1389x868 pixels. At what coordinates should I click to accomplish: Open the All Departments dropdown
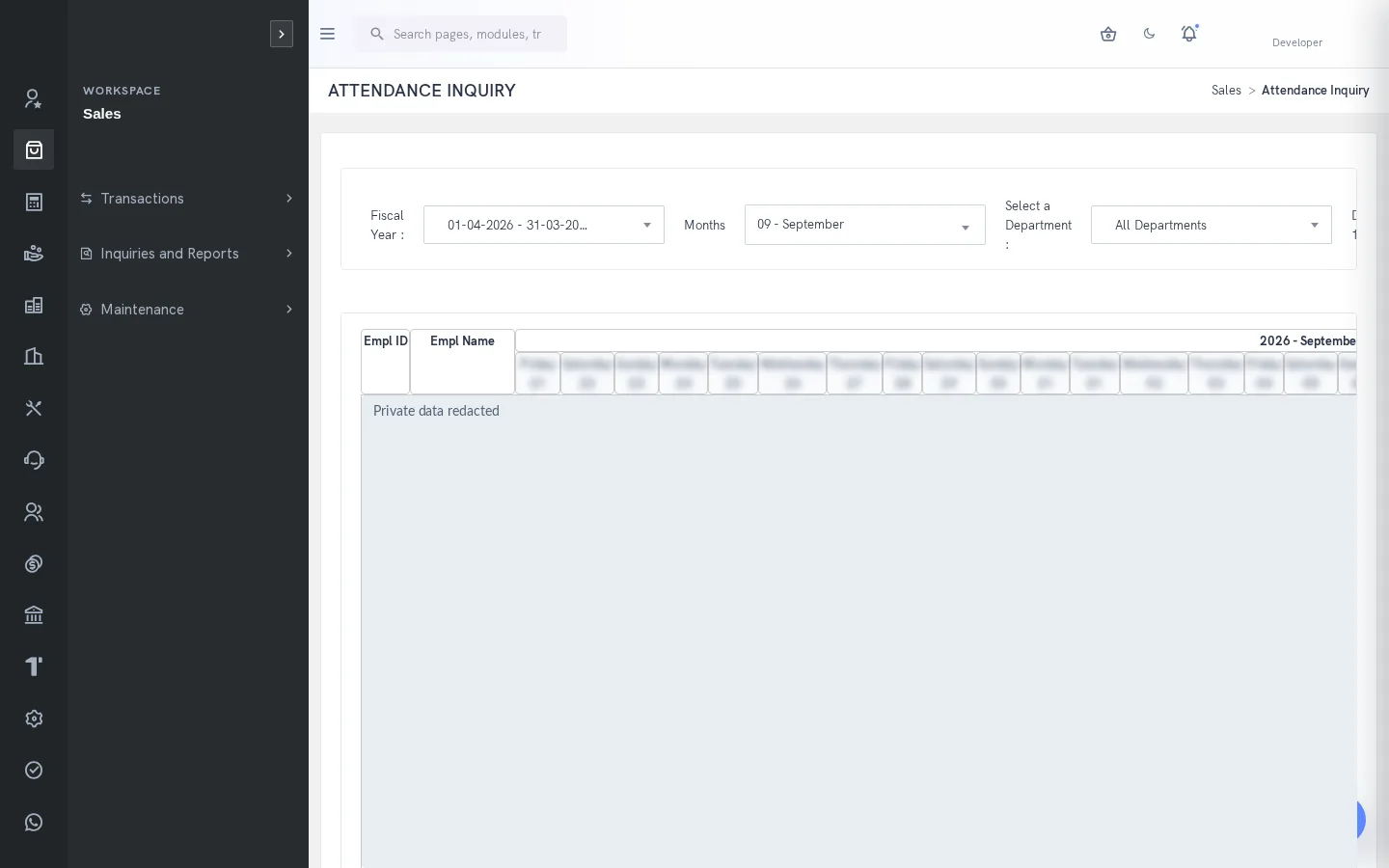click(x=1212, y=225)
